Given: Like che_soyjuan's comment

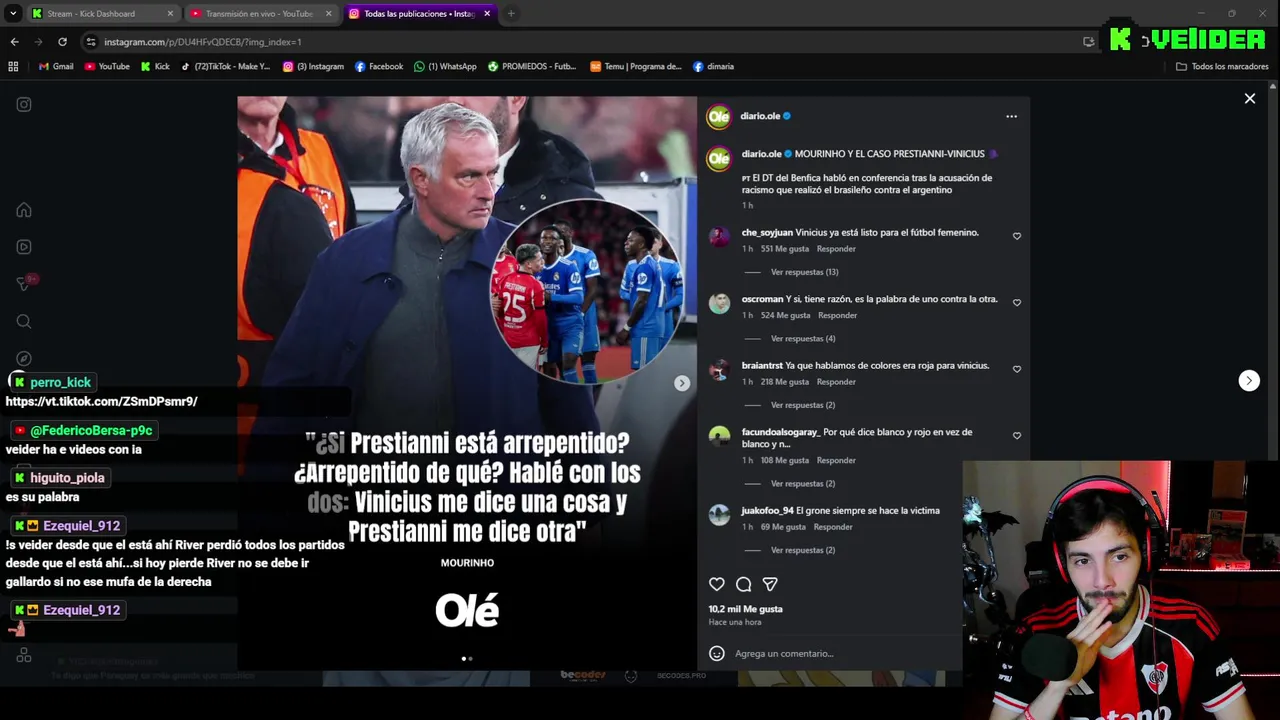Looking at the screenshot, I should (x=1017, y=236).
